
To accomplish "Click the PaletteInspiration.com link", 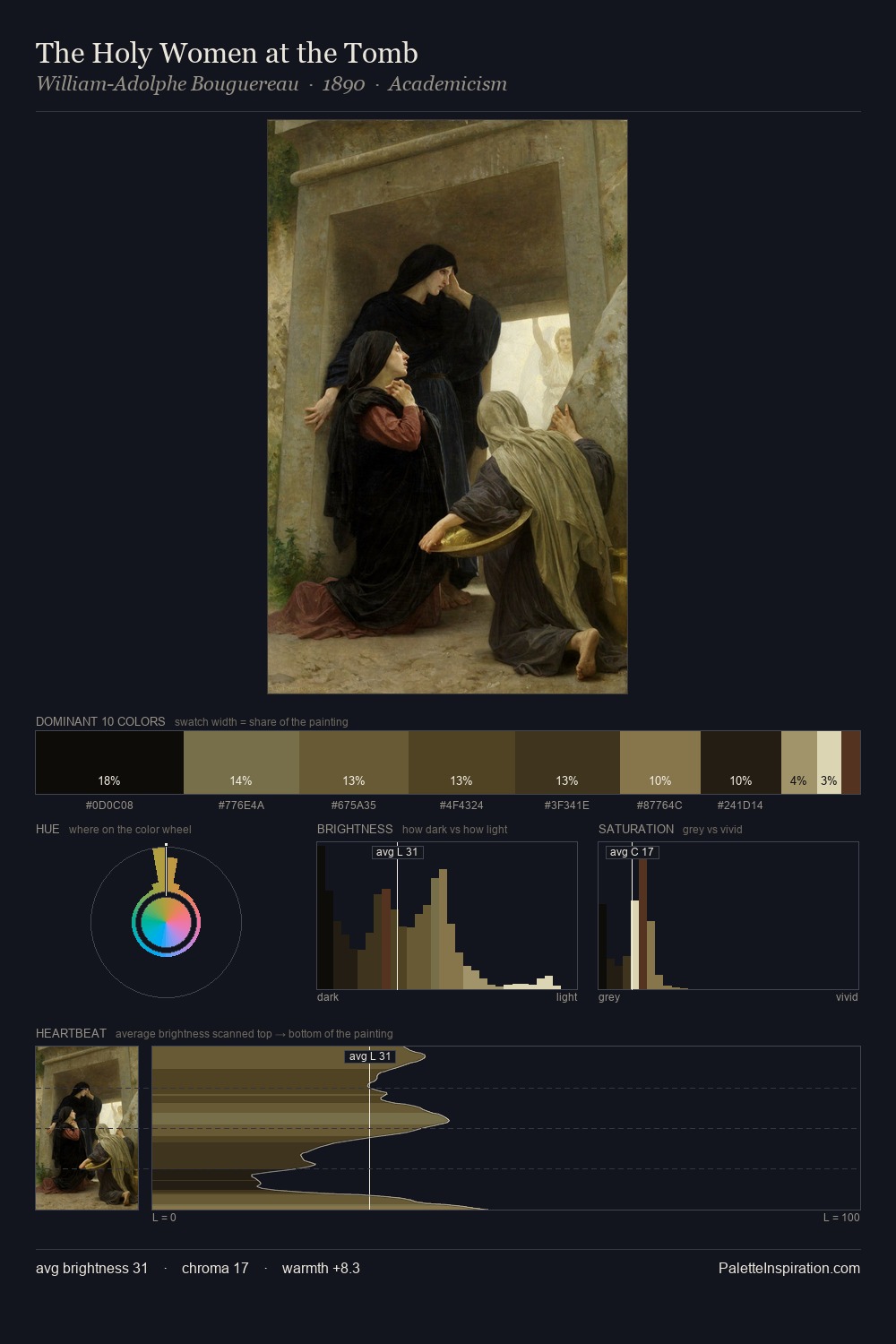I will tap(789, 1268).
